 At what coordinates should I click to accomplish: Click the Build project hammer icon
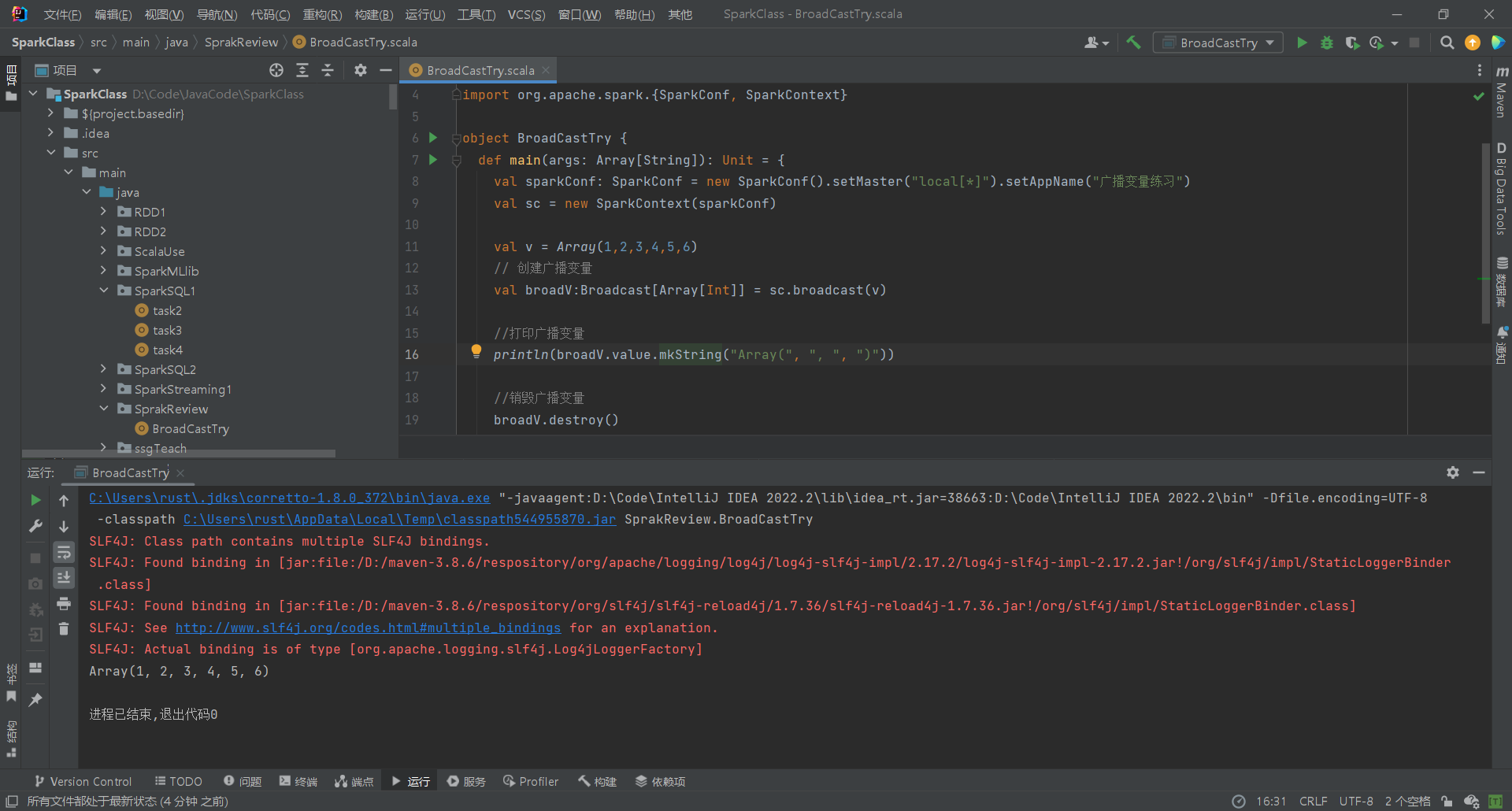pyautogui.click(x=1133, y=43)
